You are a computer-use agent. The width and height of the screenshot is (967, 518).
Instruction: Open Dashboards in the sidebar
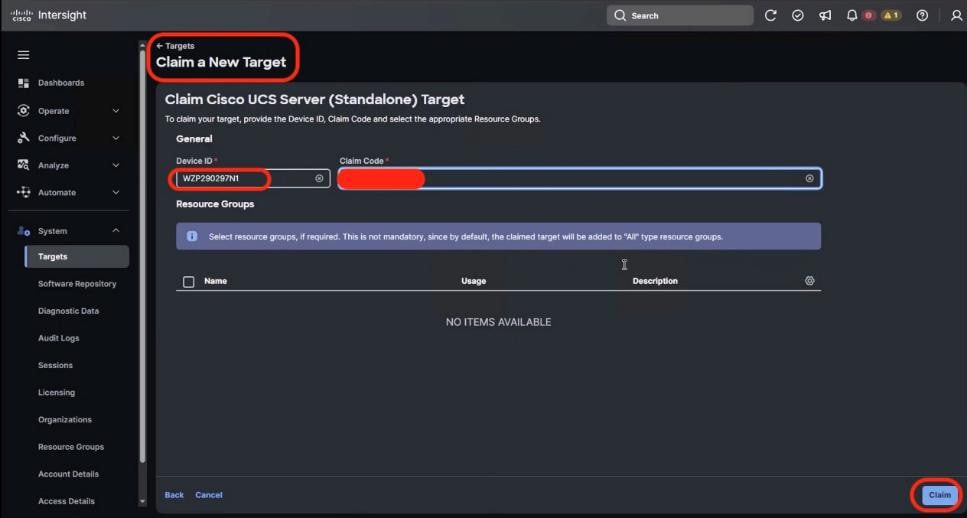coord(61,83)
